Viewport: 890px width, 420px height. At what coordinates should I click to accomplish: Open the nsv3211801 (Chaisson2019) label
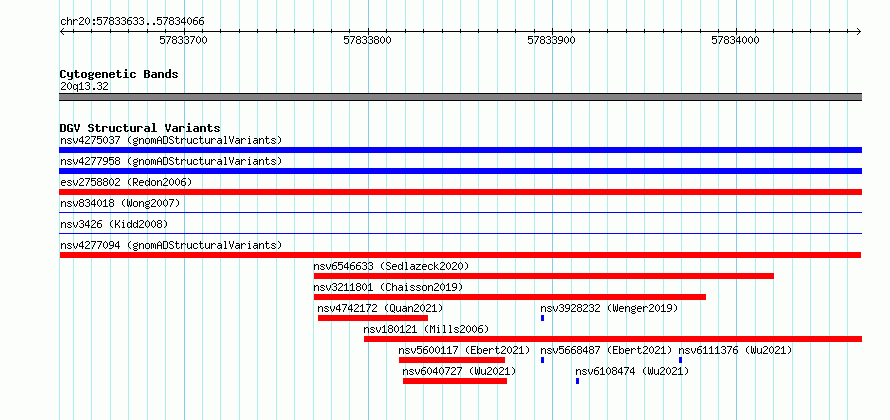coord(388,287)
